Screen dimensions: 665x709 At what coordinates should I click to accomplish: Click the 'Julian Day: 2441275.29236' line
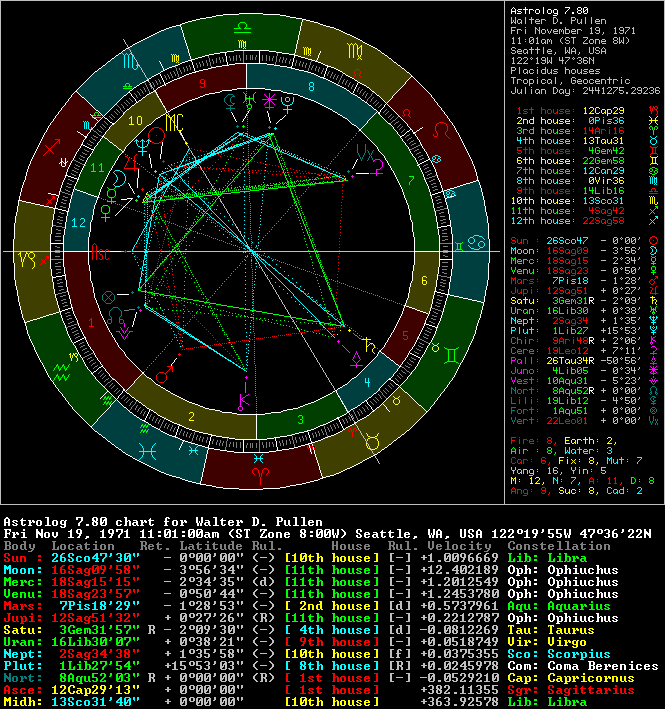[585, 90]
